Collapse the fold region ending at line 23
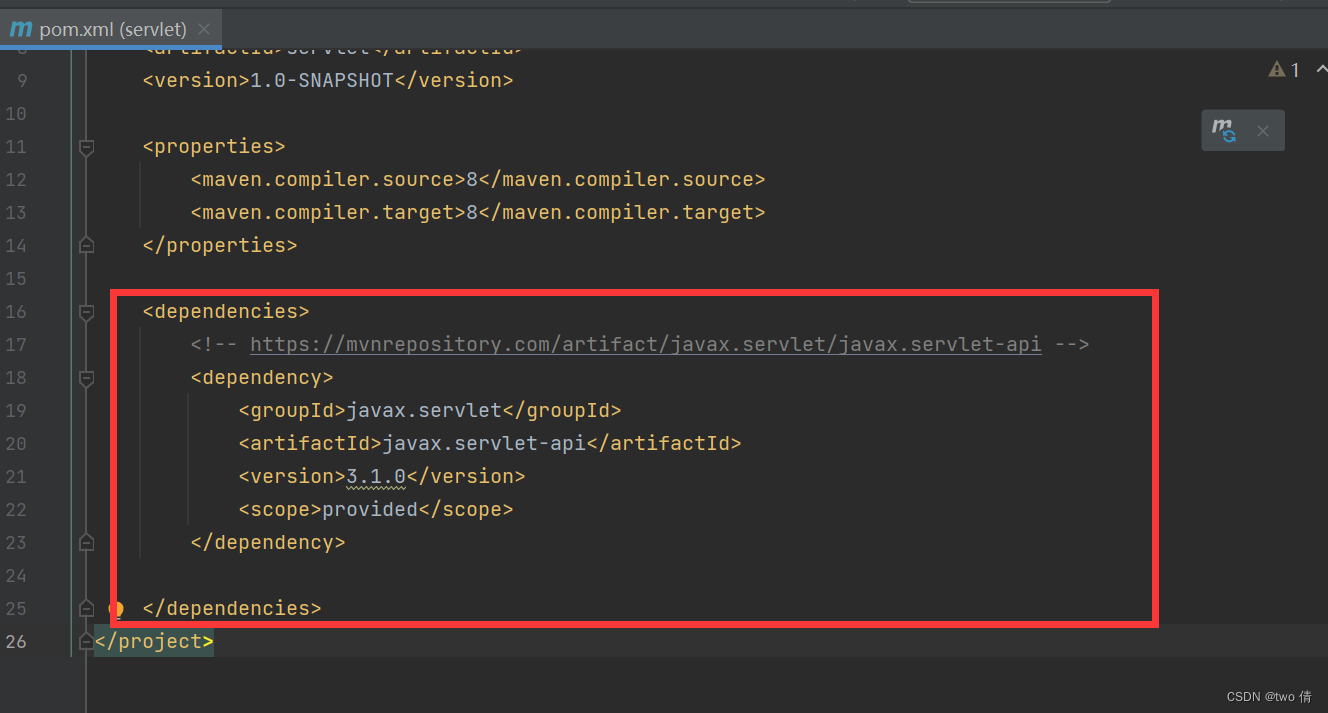Screen dimensions: 1328x713 click(85, 542)
